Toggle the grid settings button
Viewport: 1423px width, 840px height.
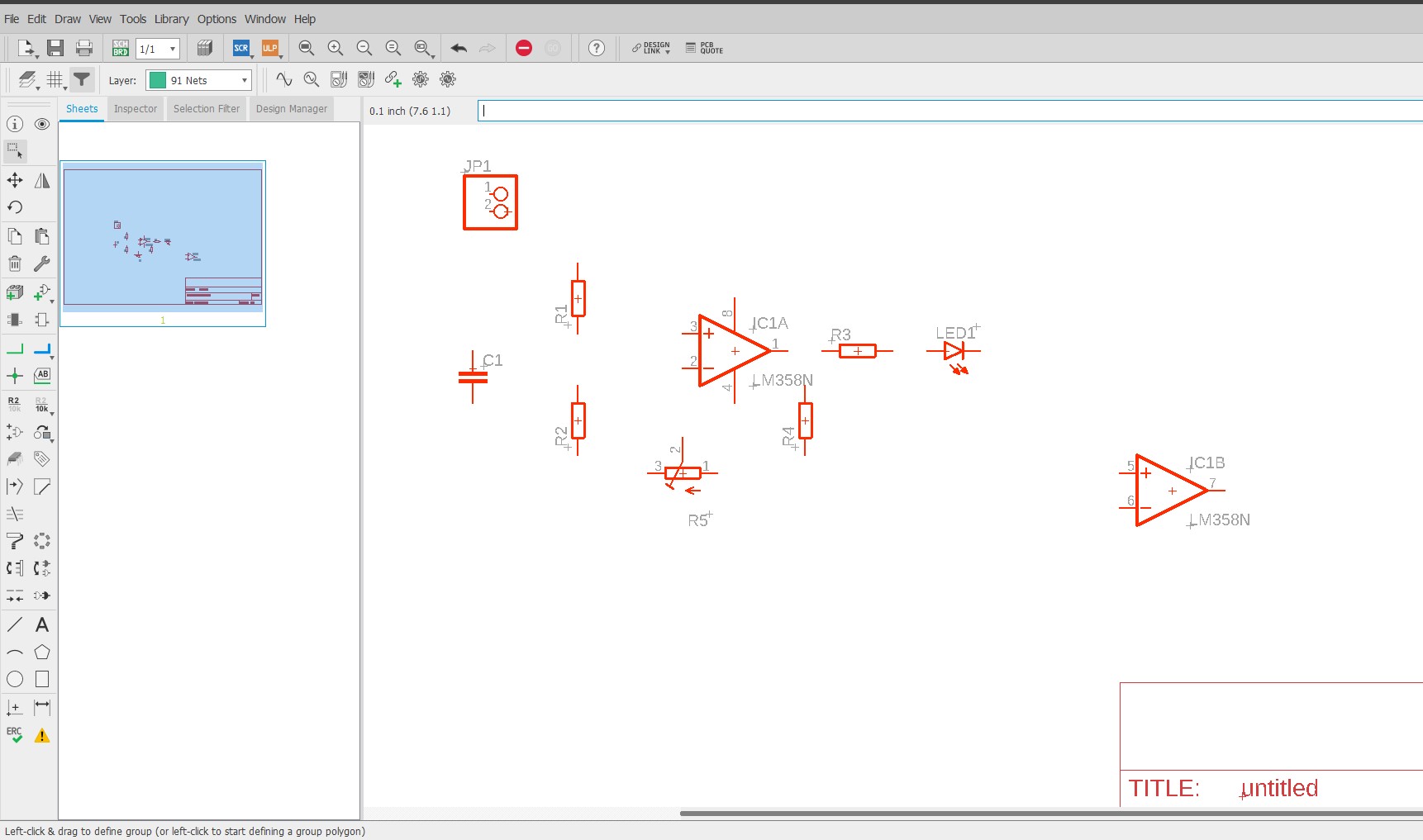point(55,79)
